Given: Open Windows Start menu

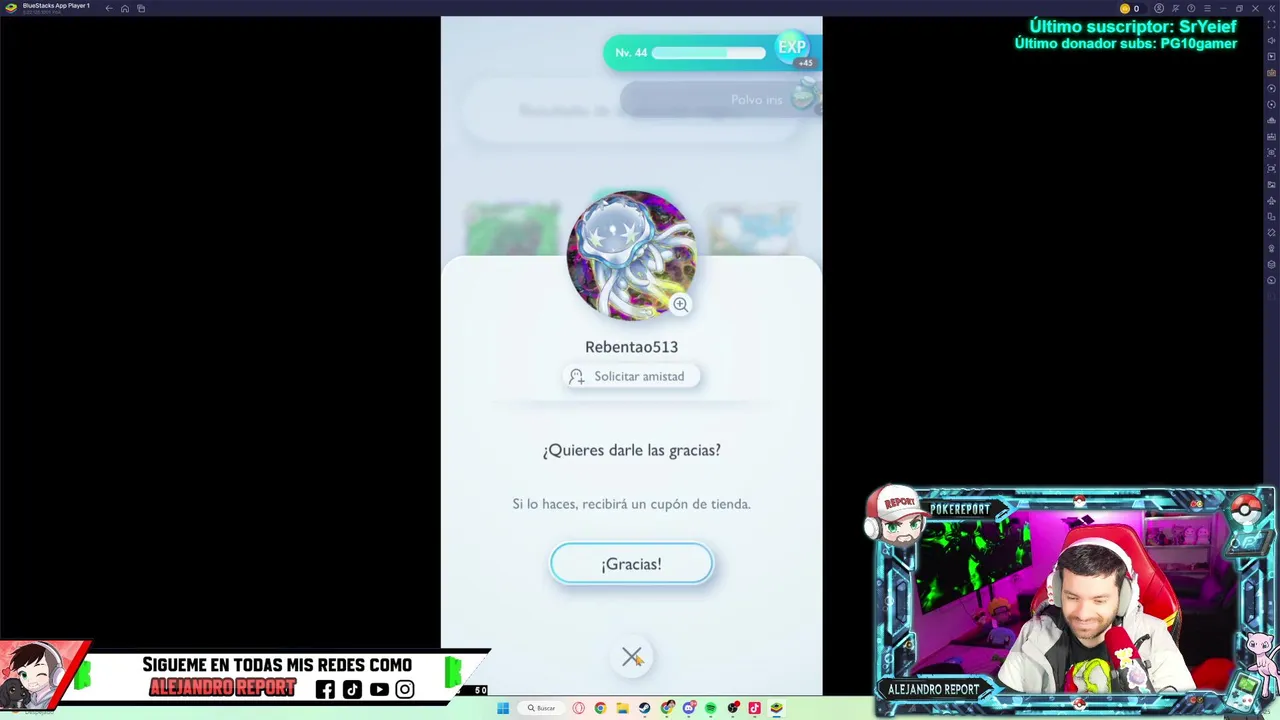Looking at the screenshot, I should pyautogui.click(x=503, y=708).
